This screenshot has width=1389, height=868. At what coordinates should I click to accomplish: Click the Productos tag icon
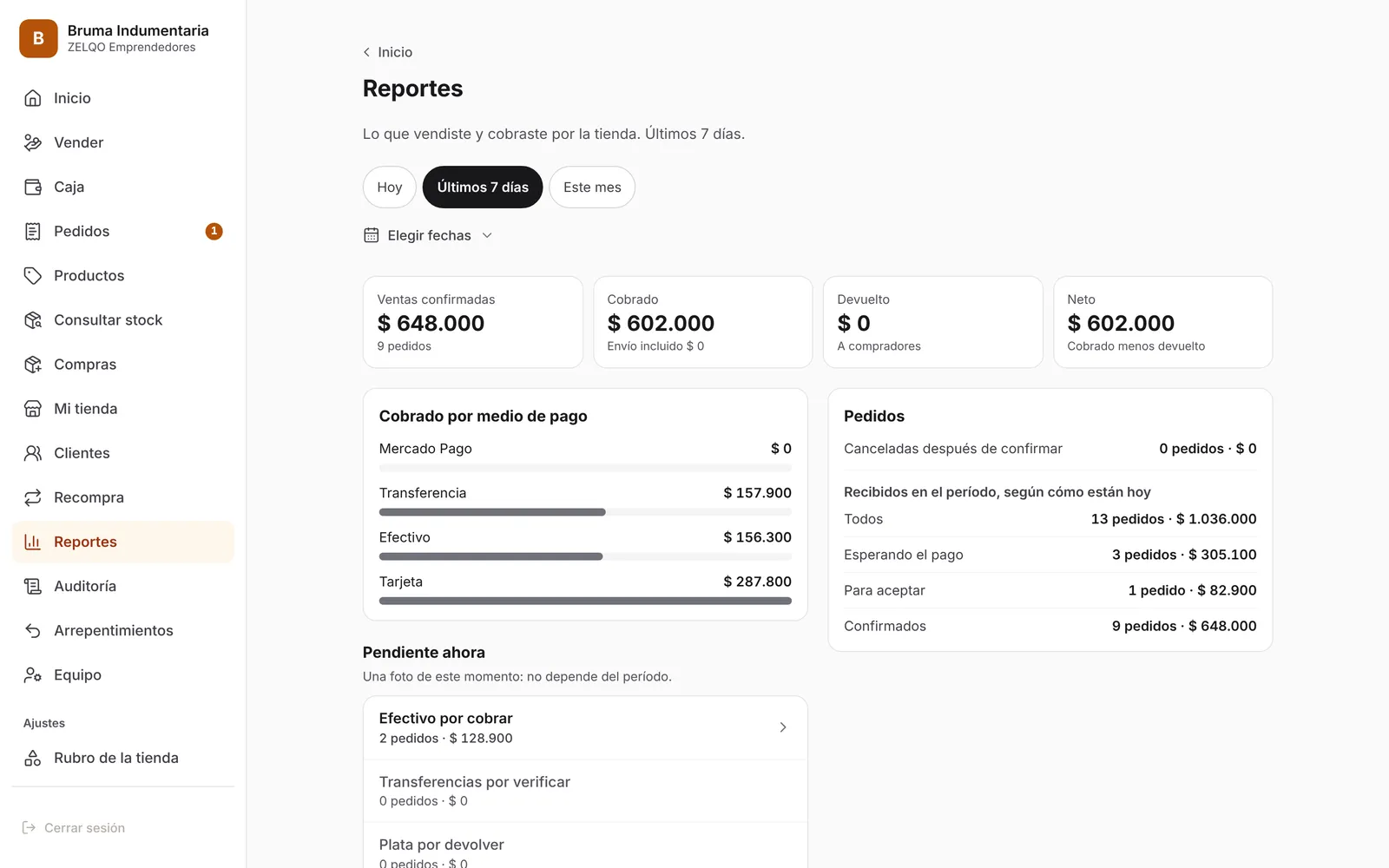pyautogui.click(x=33, y=275)
